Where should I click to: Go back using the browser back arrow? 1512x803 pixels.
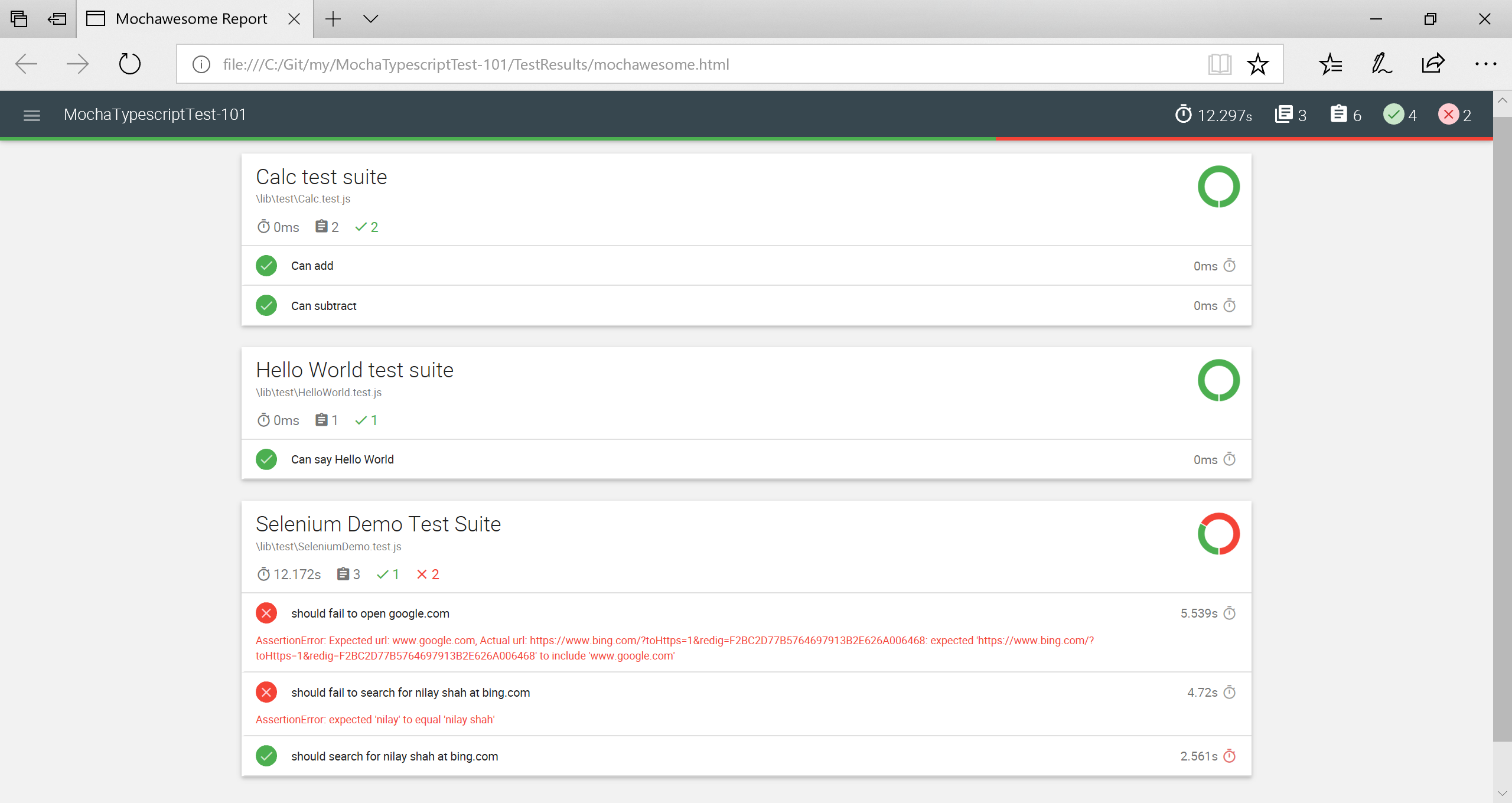26,64
